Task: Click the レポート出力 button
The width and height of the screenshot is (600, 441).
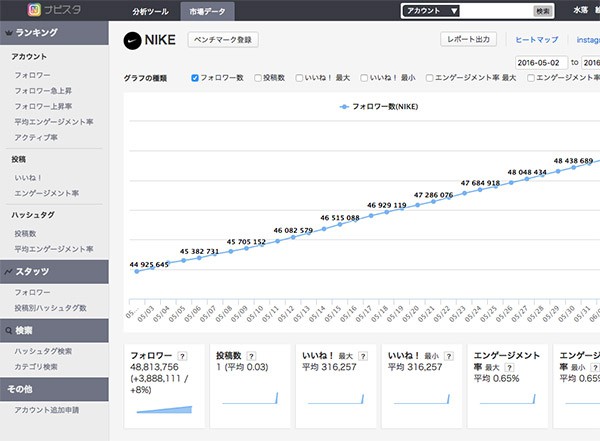Action: click(x=468, y=39)
